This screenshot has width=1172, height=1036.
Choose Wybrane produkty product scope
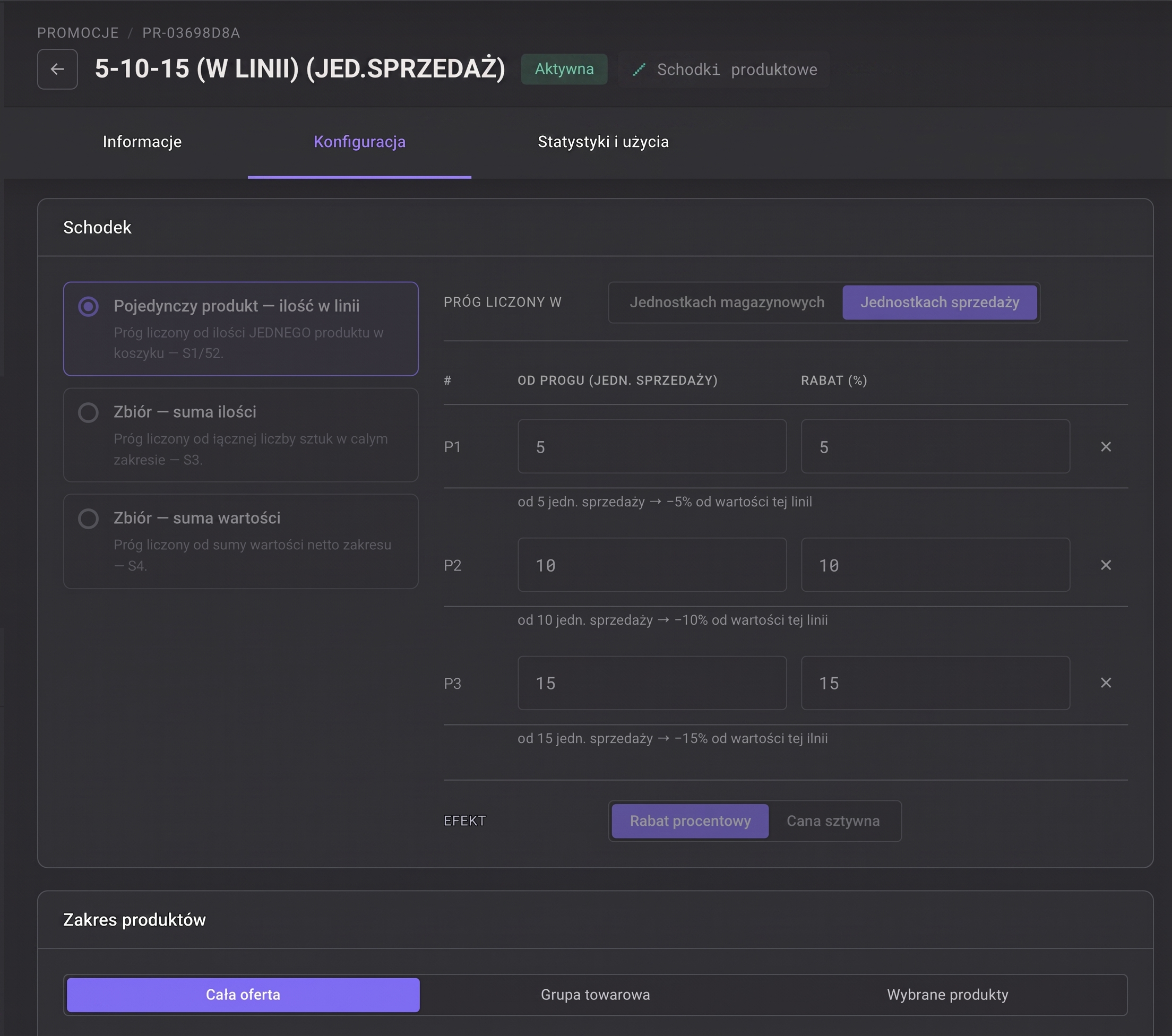point(947,995)
